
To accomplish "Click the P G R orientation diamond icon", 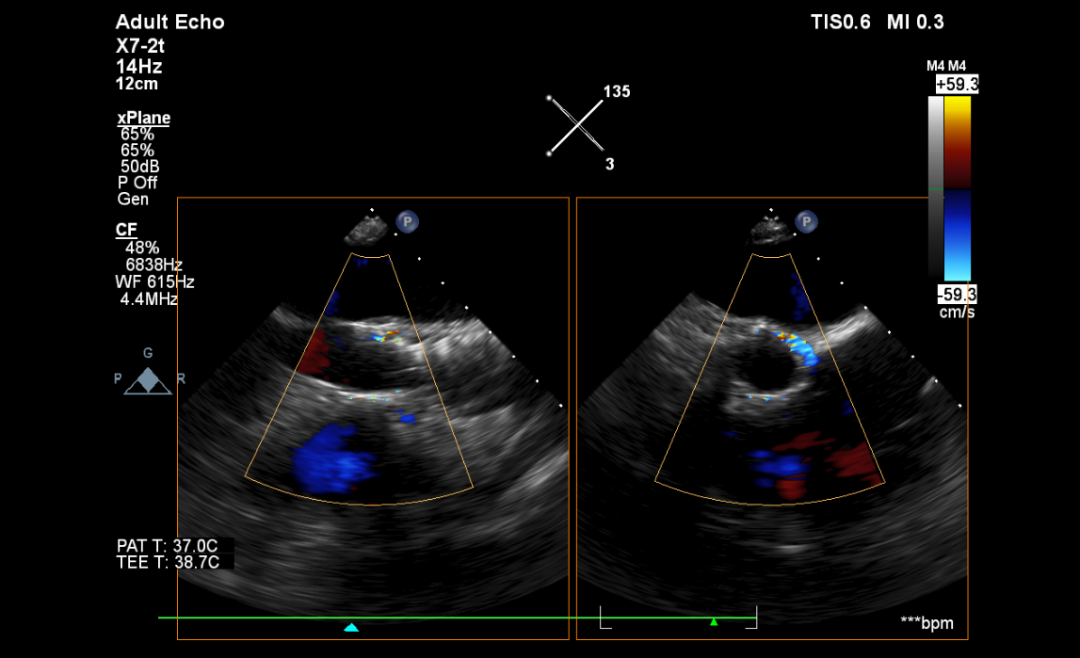I will [148, 381].
